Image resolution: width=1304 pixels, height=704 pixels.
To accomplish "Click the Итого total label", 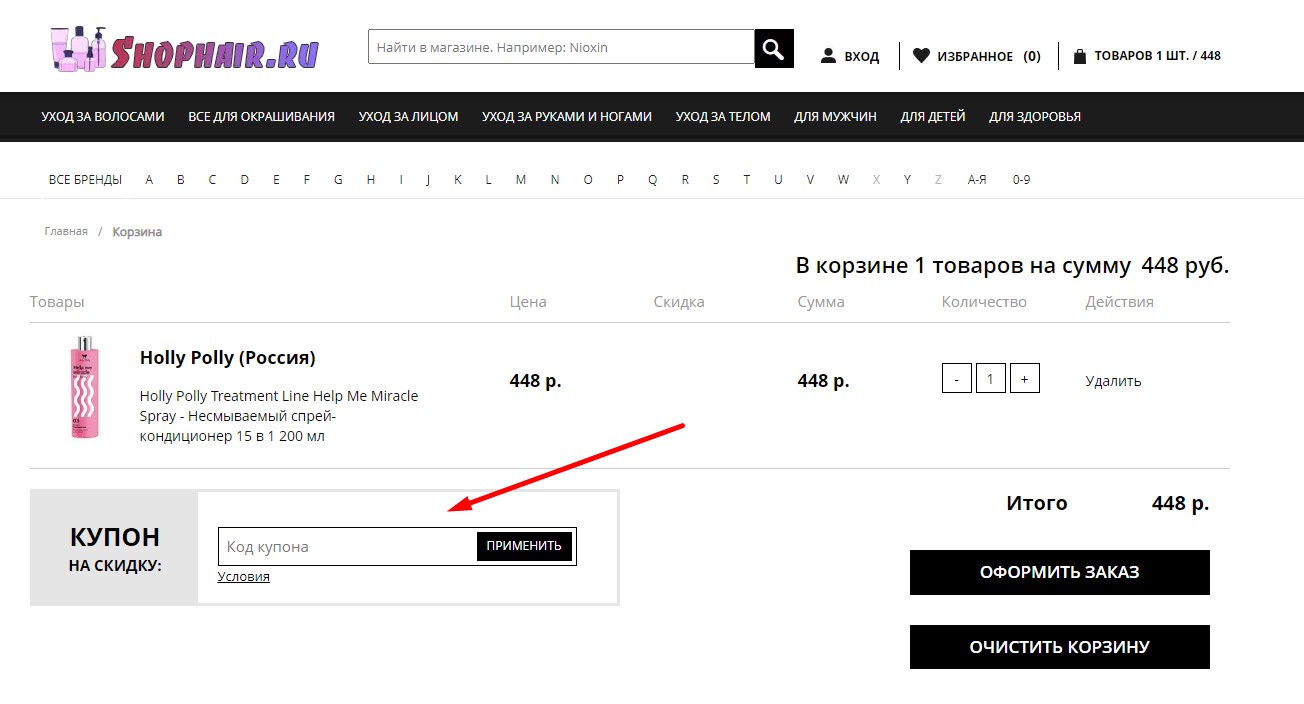I will (1037, 503).
